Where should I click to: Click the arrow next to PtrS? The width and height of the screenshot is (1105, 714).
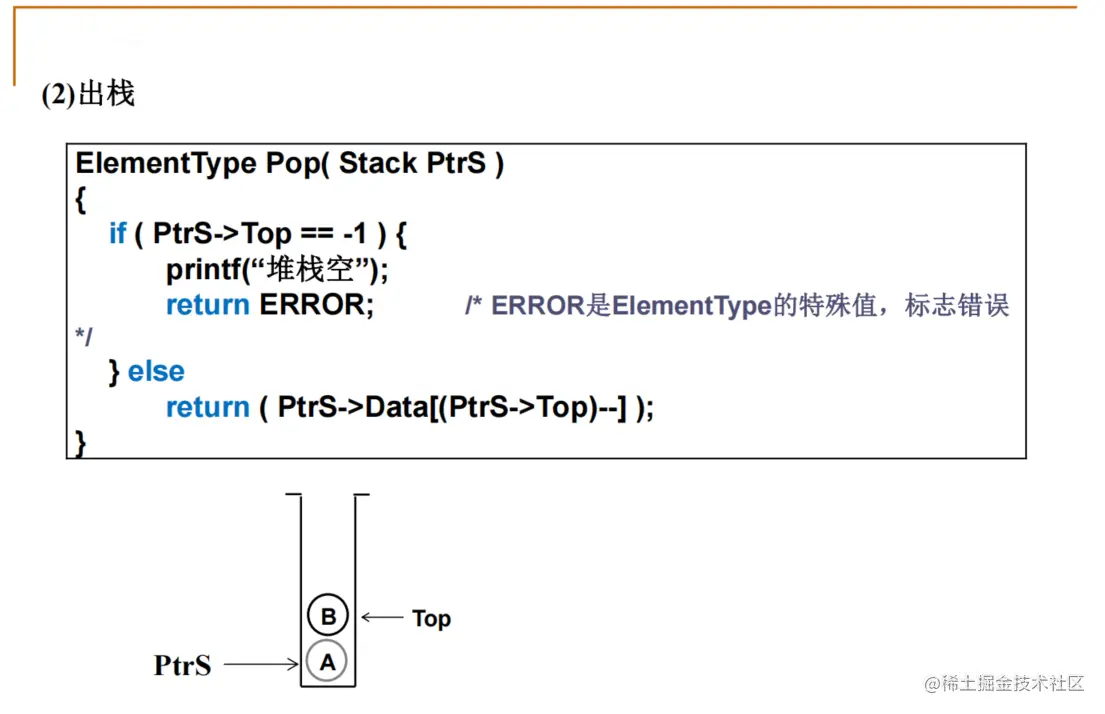[261, 663]
